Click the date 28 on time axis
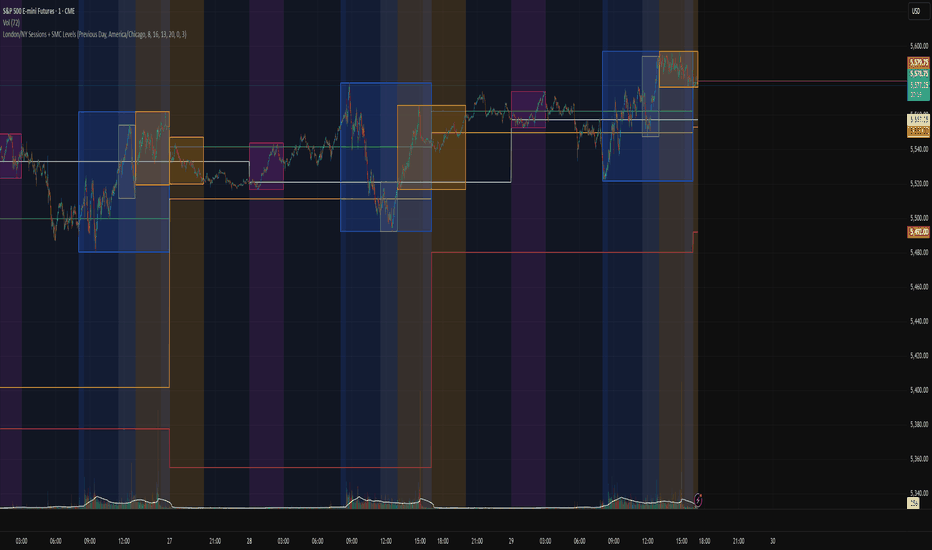Viewport: 932px width, 550px height. [x=249, y=541]
